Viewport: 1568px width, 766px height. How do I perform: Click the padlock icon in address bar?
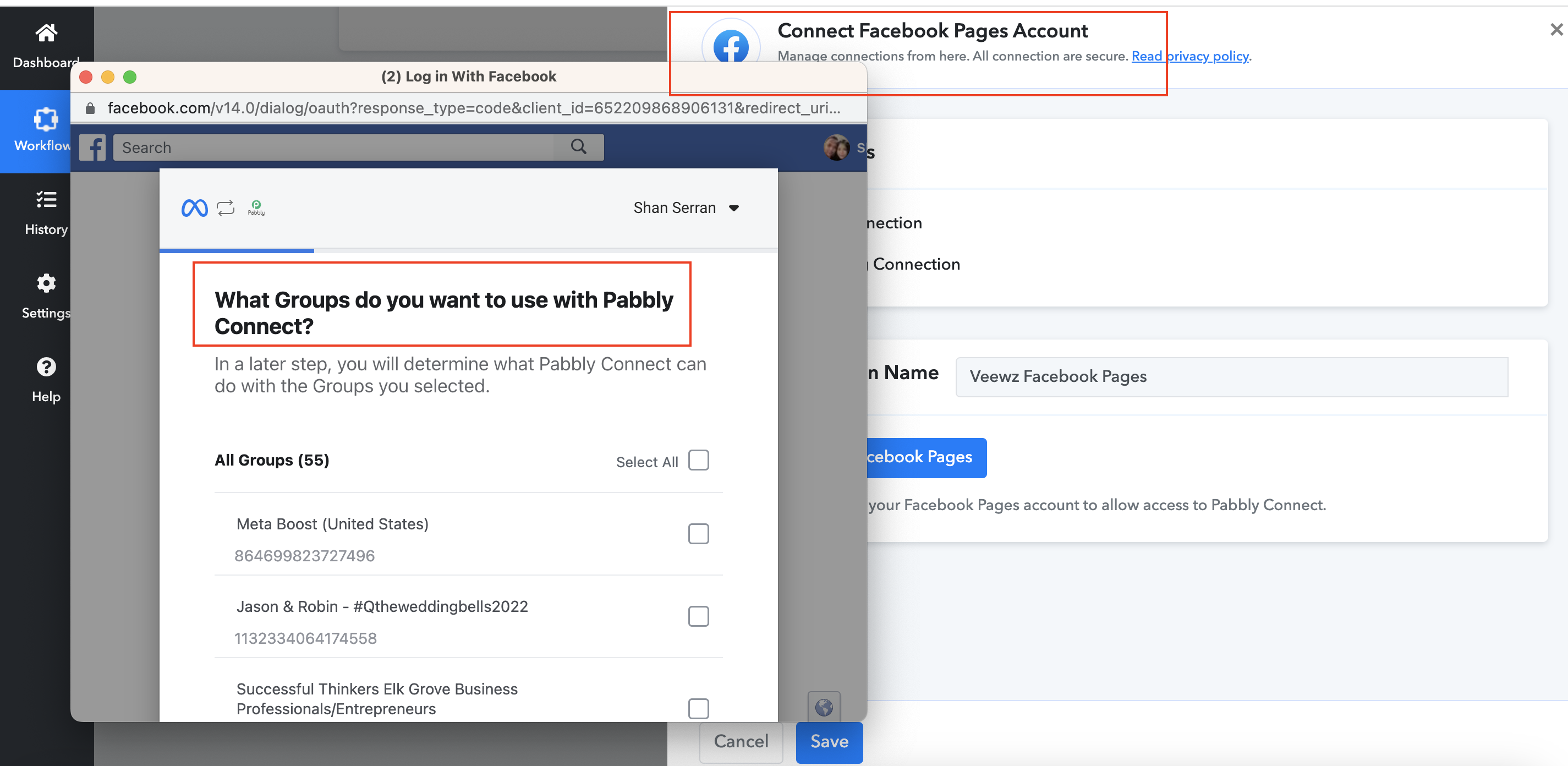pos(90,108)
